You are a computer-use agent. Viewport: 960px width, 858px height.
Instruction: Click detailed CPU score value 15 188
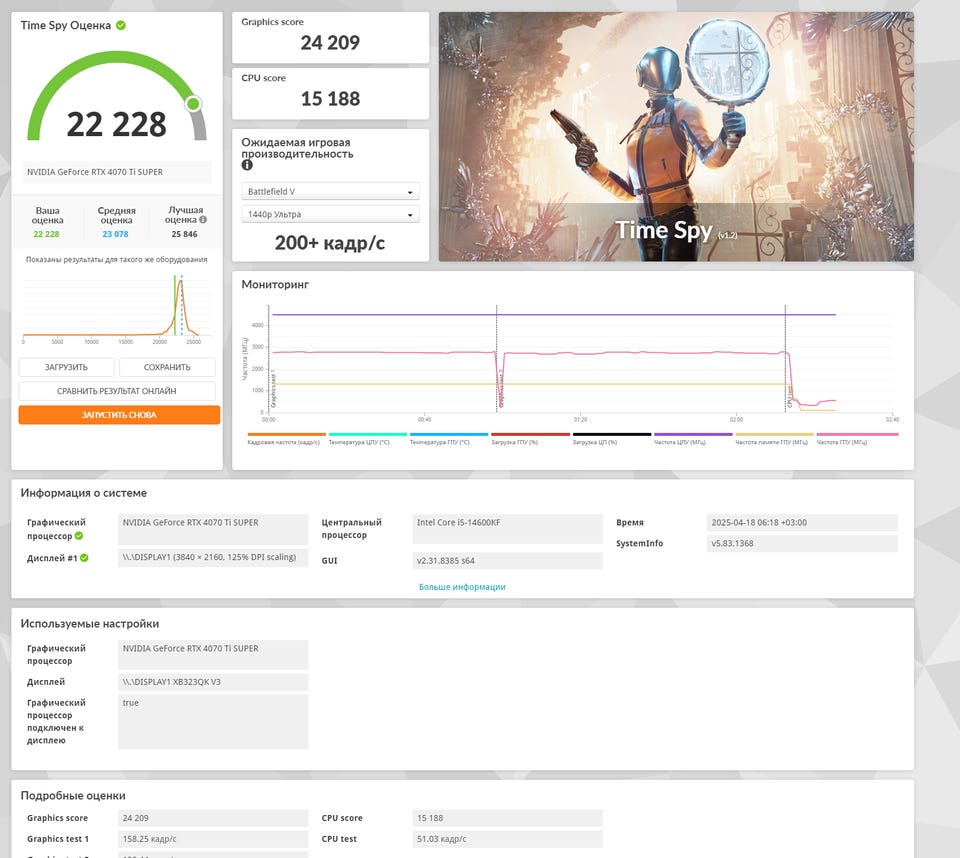508,818
